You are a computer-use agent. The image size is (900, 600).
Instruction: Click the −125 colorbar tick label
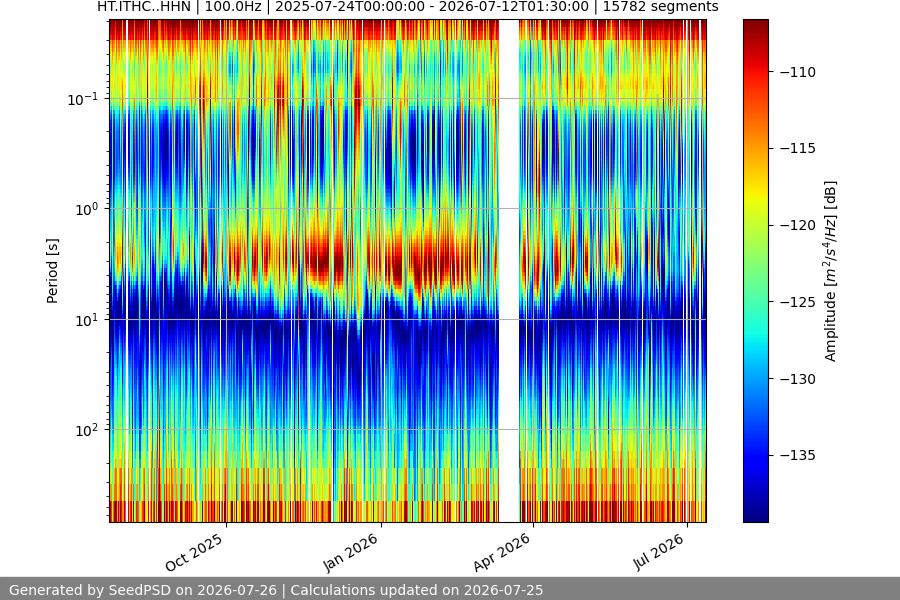tap(798, 302)
